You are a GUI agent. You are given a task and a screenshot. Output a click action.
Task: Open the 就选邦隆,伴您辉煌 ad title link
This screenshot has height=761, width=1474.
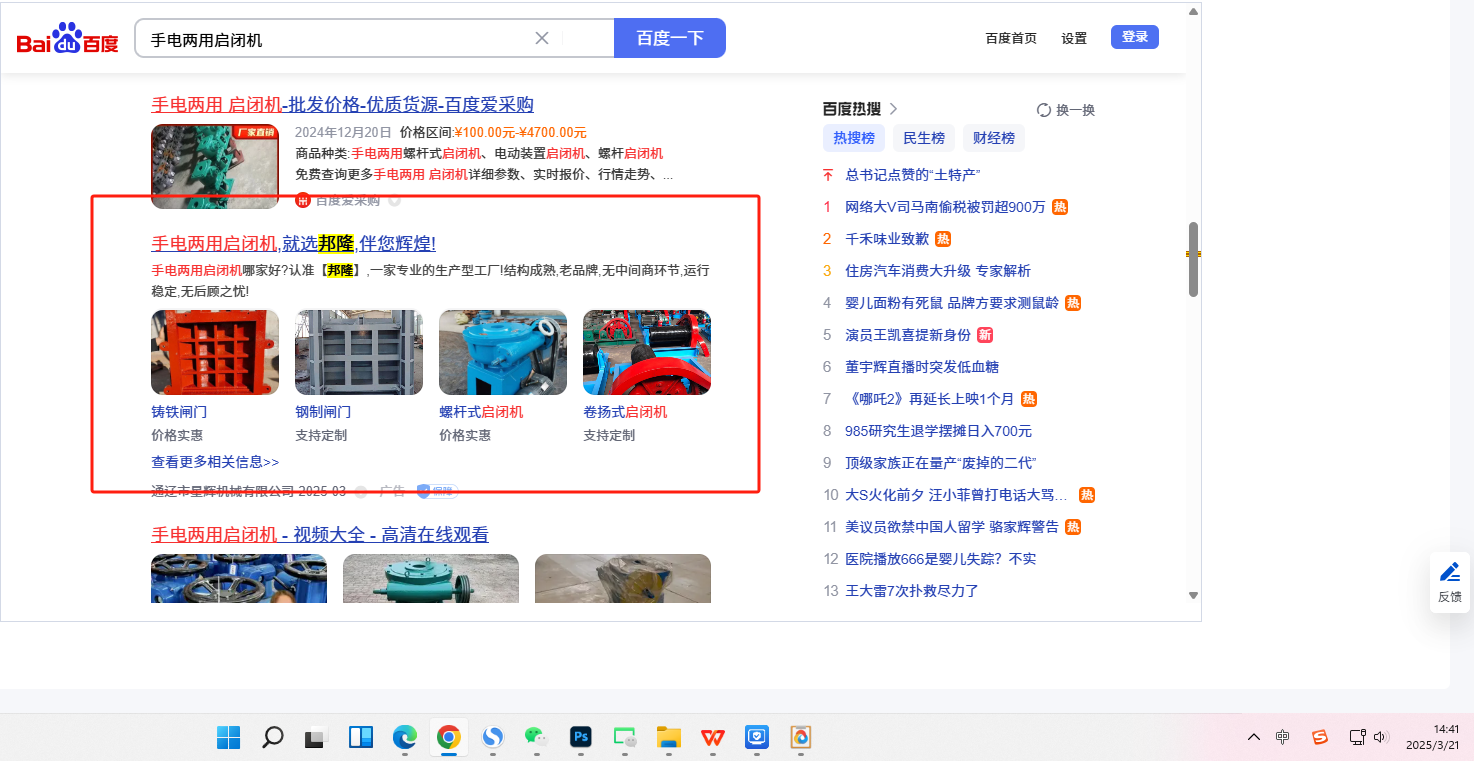(x=293, y=244)
